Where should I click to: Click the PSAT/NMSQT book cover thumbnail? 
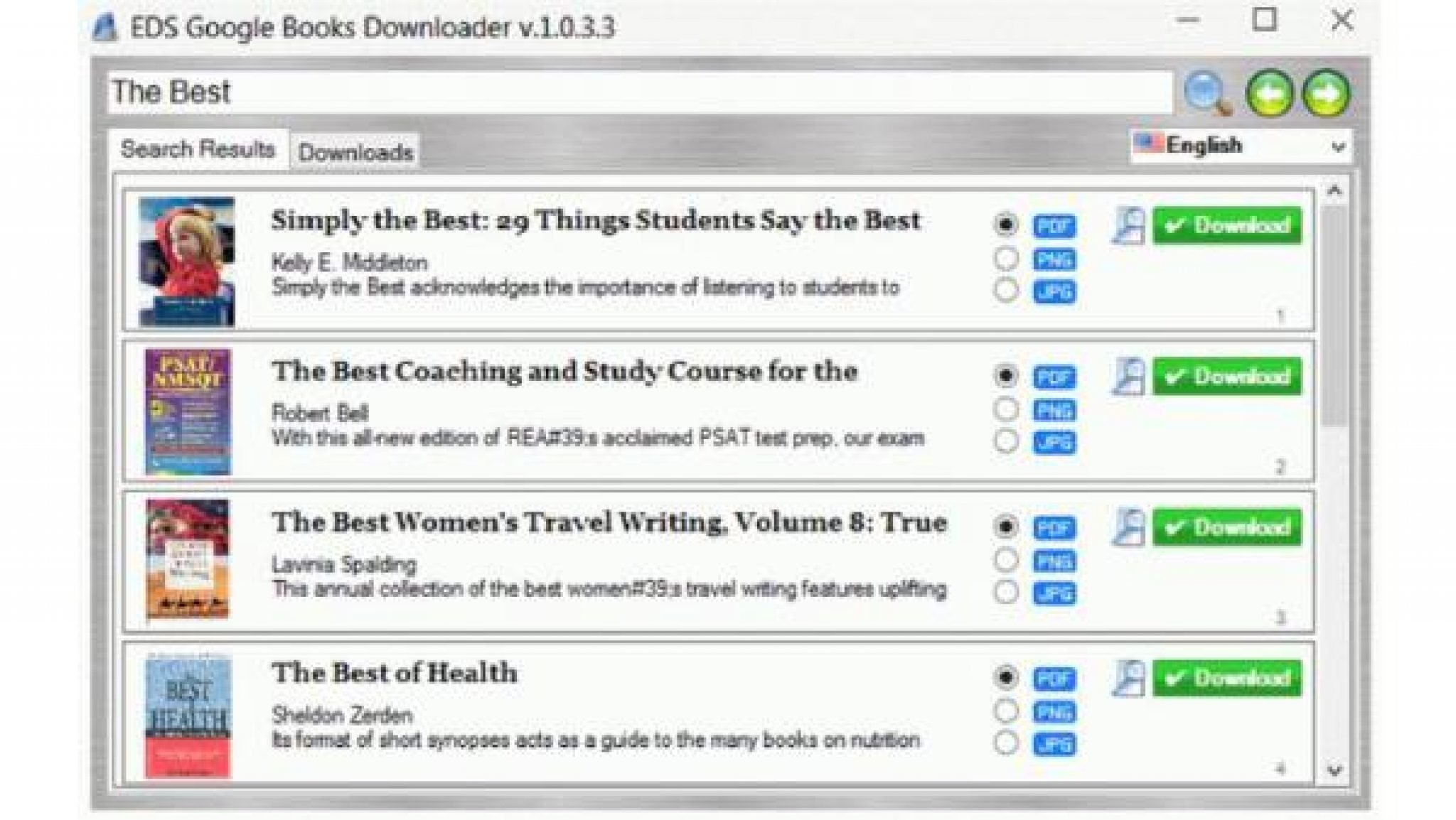(x=188, y=411)
